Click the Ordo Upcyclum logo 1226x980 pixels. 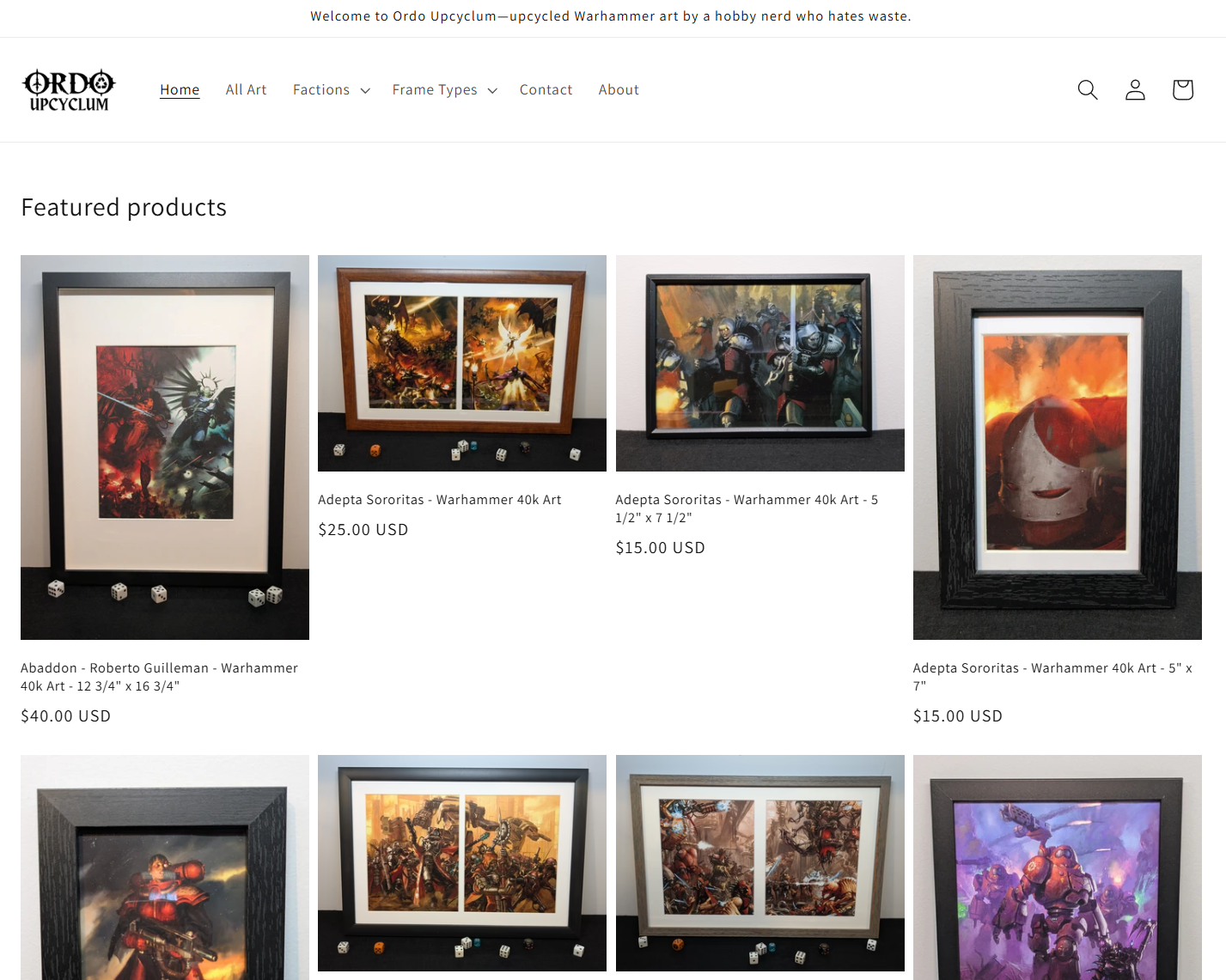pyautogui.click(x=69, y=90)
